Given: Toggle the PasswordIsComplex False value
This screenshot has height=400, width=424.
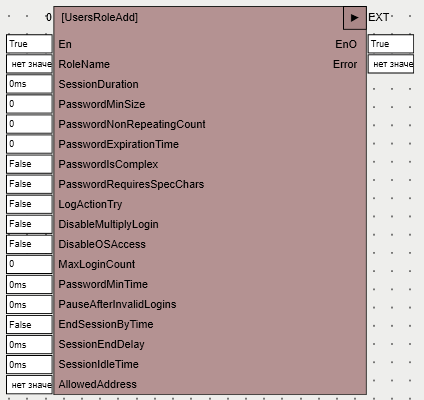Looking at the screenshot, I should (29, 164).
